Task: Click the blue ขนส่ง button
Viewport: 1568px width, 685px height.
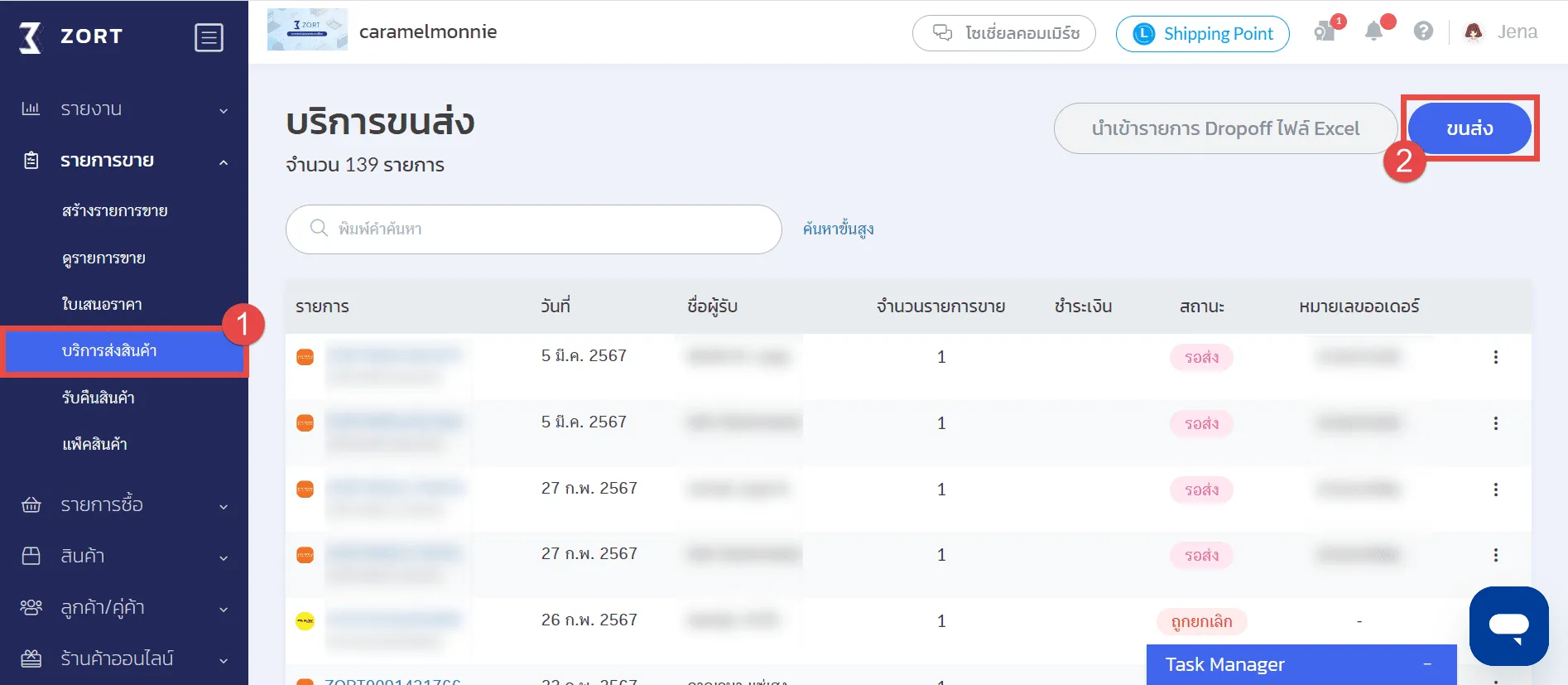Action: tap(1469, 128)
